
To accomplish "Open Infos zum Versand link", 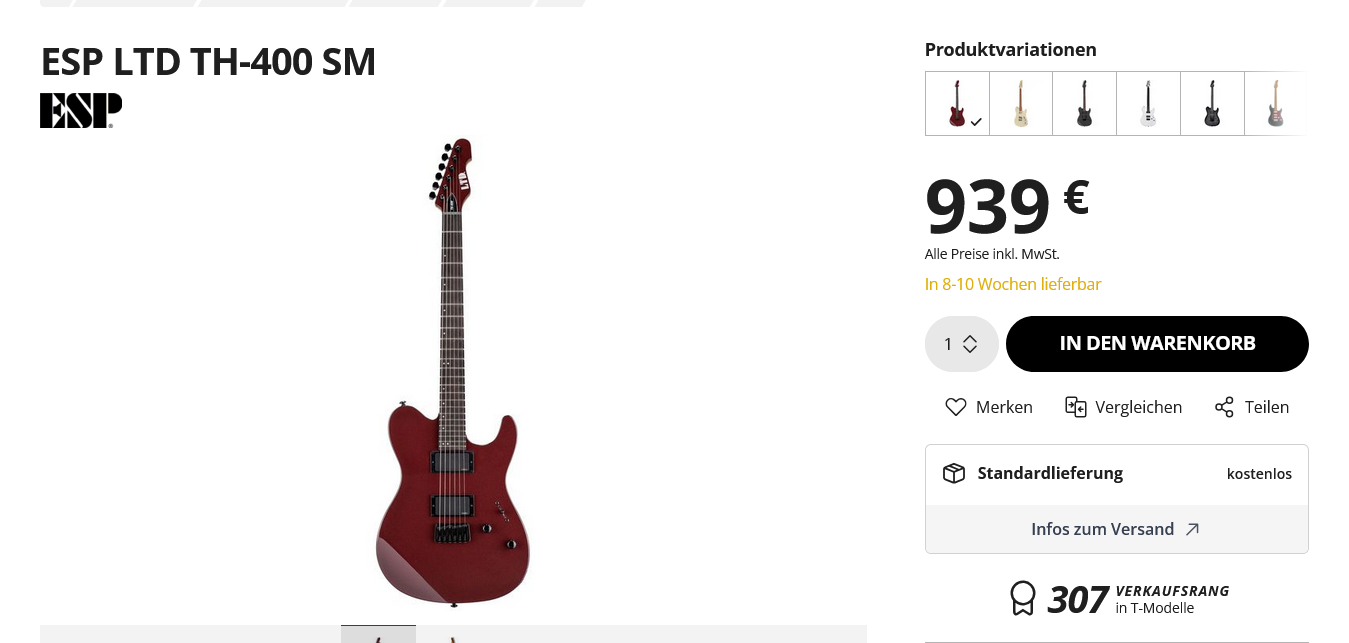I will point(1102,529).
